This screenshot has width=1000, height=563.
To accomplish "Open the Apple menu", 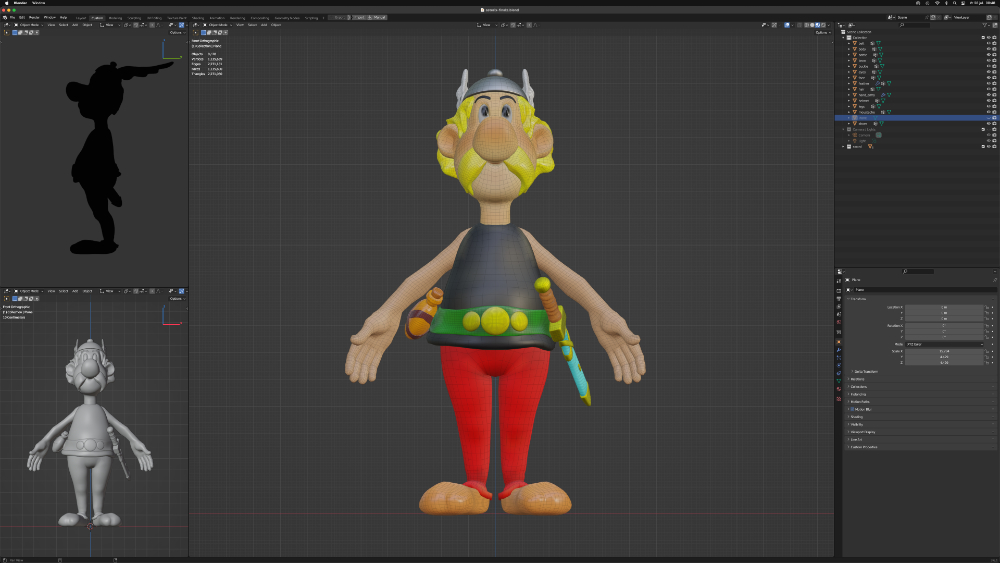I will (6, 3).
